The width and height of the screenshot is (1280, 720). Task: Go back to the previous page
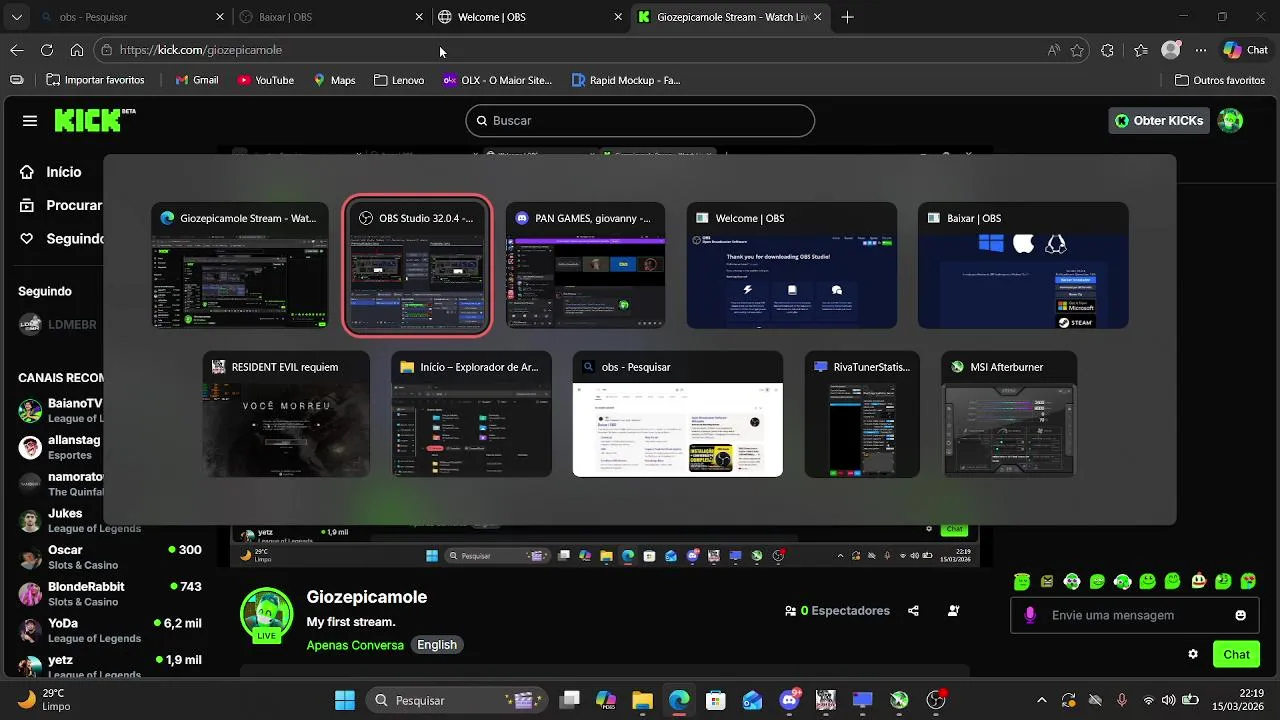pyautogui.click(x=17, y=50)
